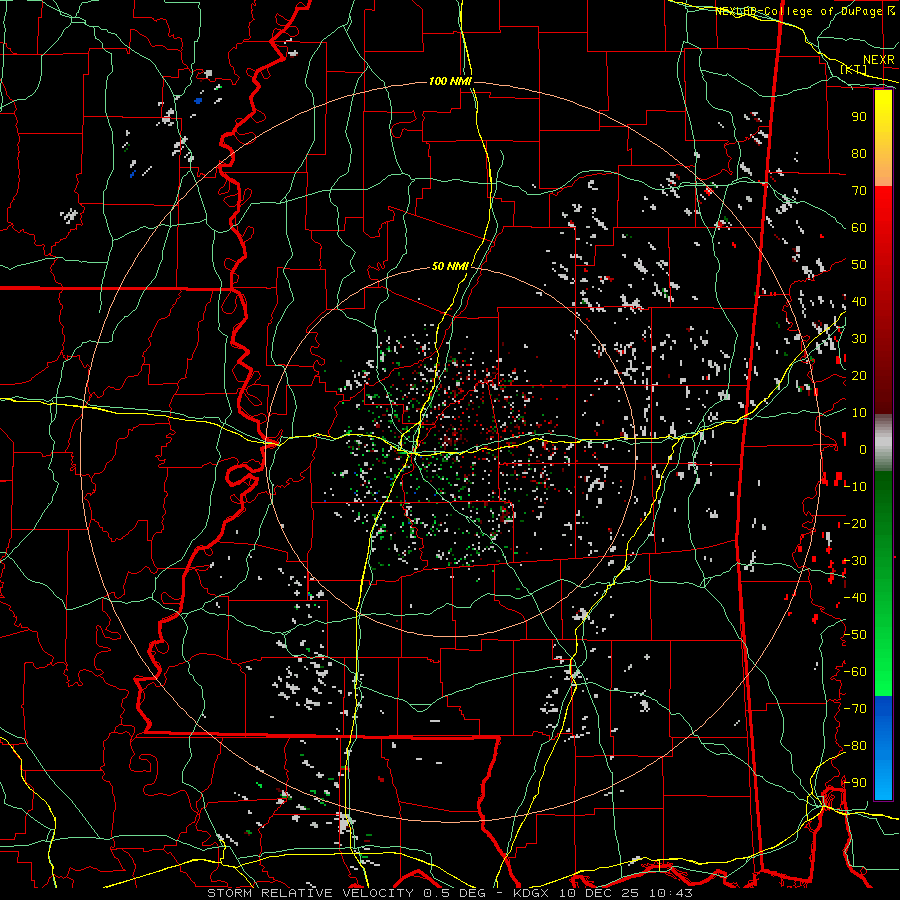The height and width of the screenshot is (900, 900).
Task: Click the bright green -60 kt color band
Action: pyautogui.click(x=883, y=672)
